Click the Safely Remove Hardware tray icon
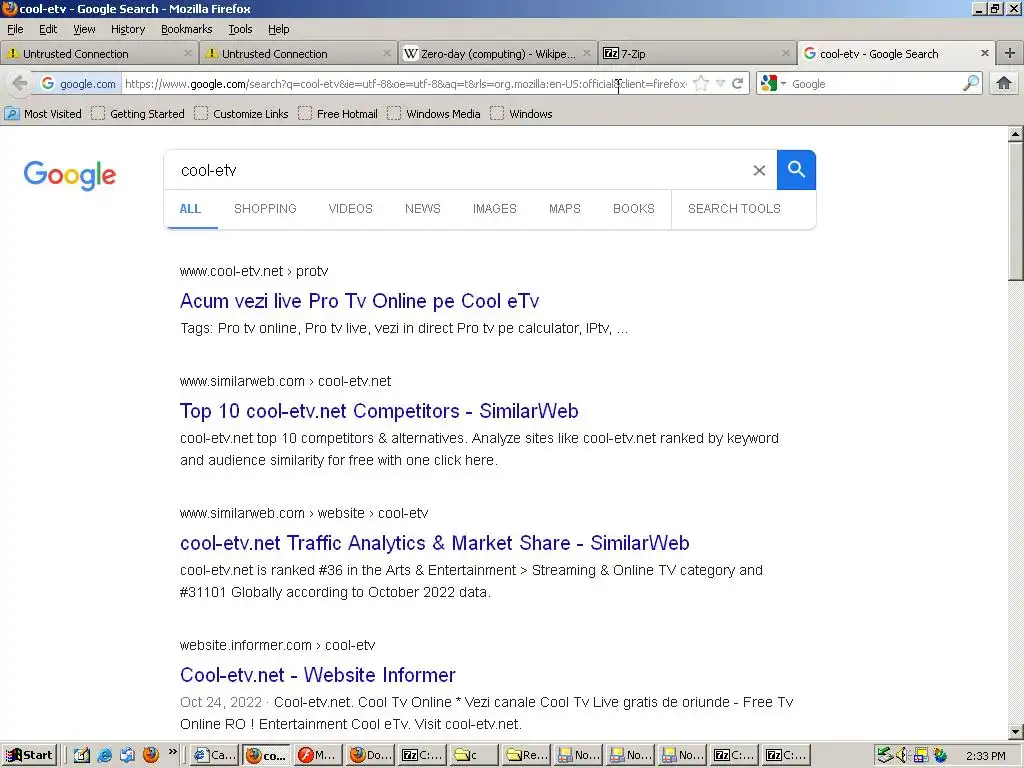Image resolution: width=1024 pixels, height=768 pixels. [x=884, y=755]
